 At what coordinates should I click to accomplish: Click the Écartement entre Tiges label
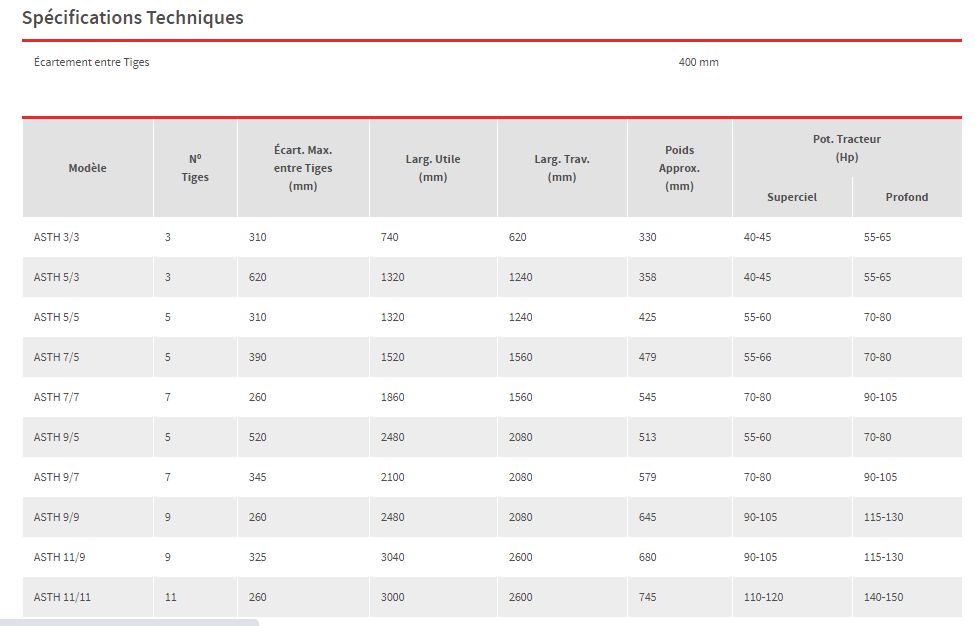pyautogui.click(x=91, y=62)
